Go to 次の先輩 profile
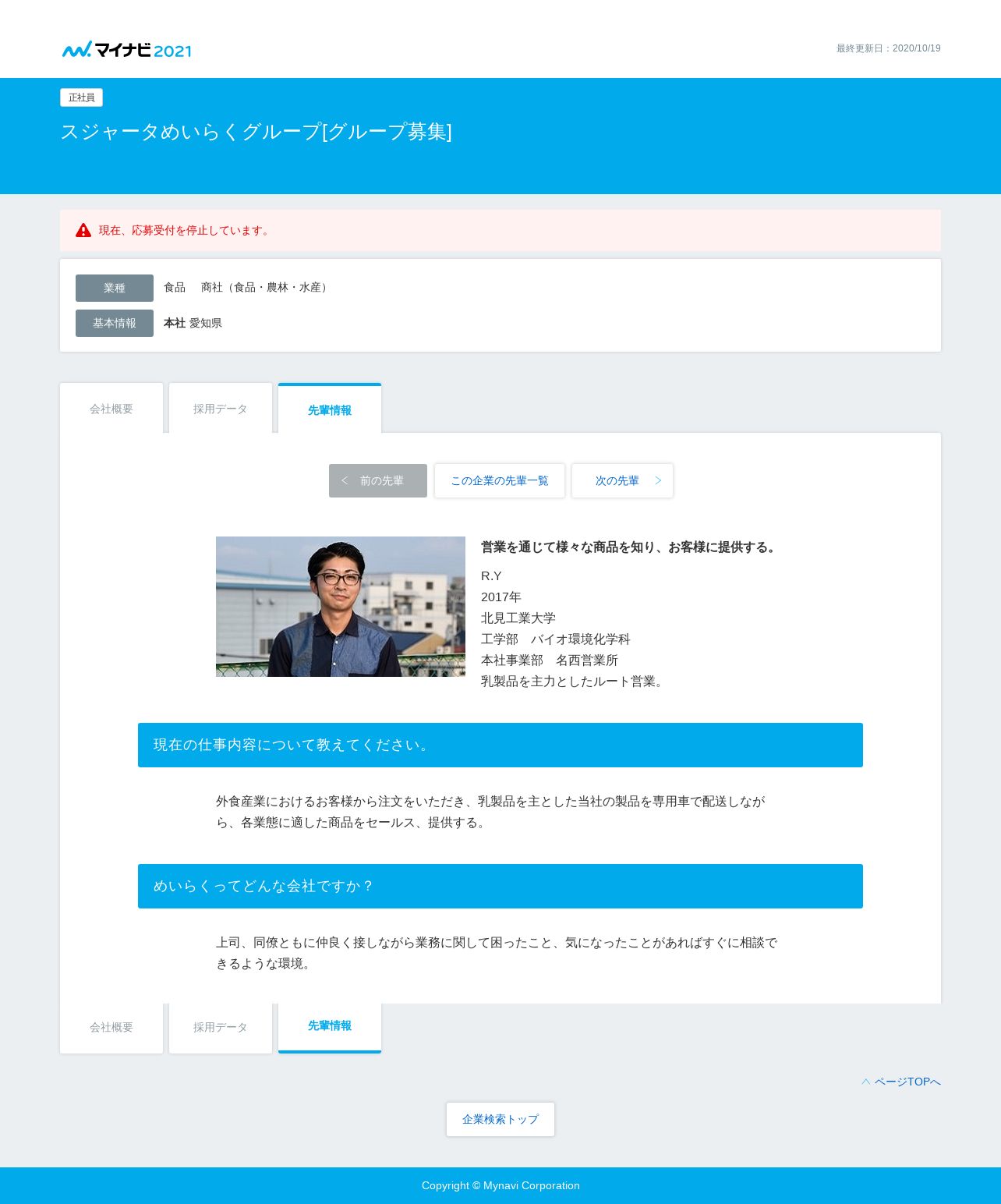 [623, 480]
